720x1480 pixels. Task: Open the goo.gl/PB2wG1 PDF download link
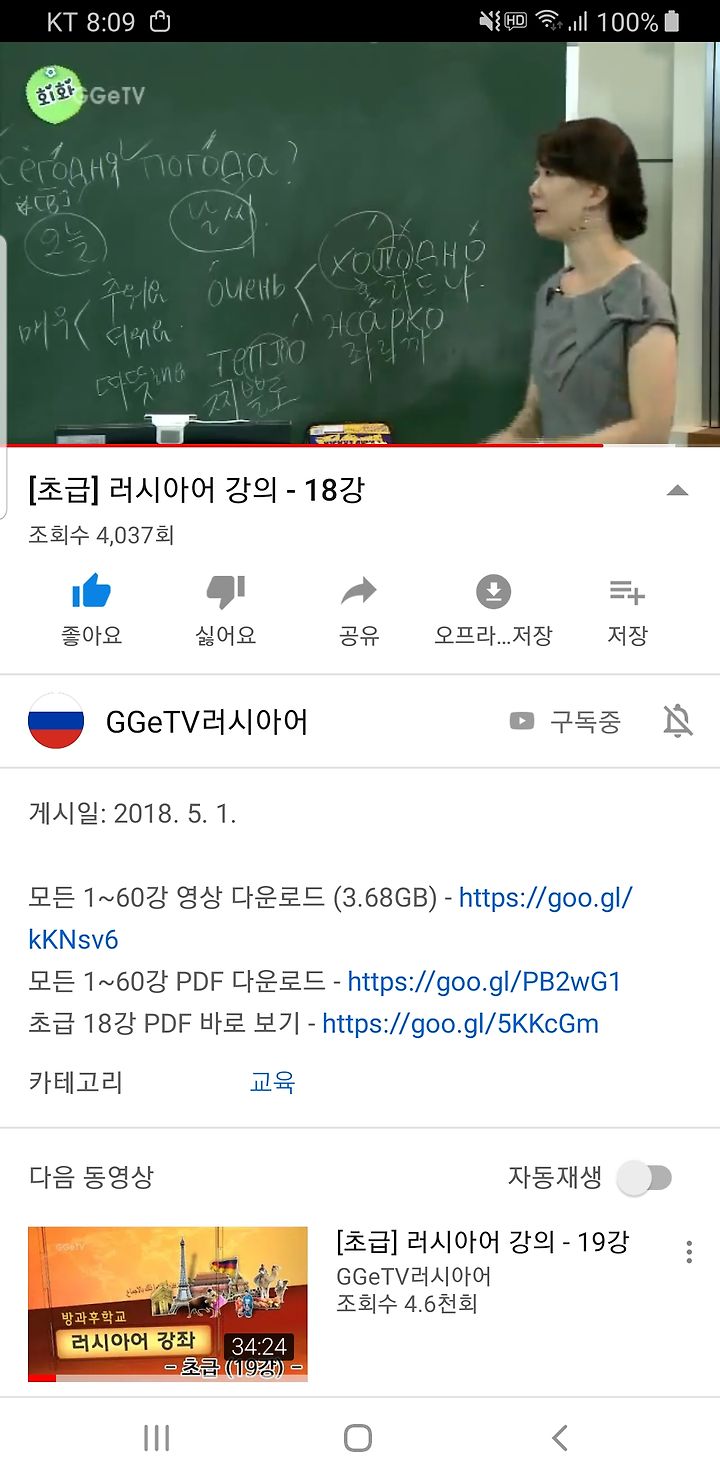484,981
